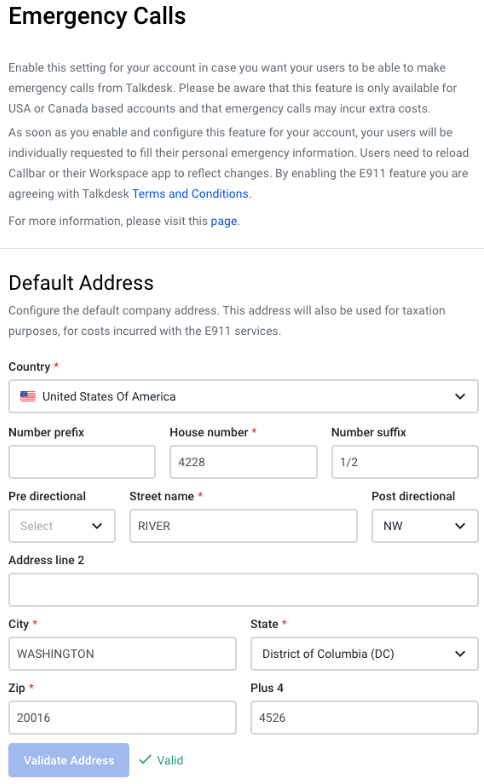
Task: Click the Default Address section heading
Action: pos(81,283)
